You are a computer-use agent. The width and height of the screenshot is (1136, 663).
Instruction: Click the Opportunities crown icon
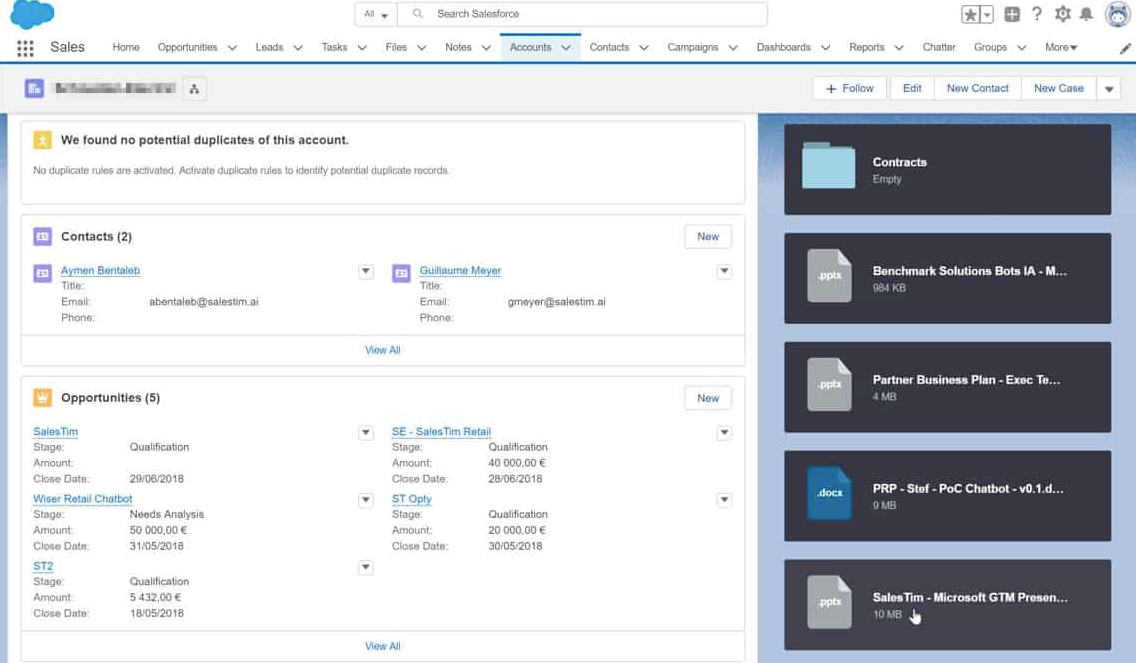[x=43, y=397]
